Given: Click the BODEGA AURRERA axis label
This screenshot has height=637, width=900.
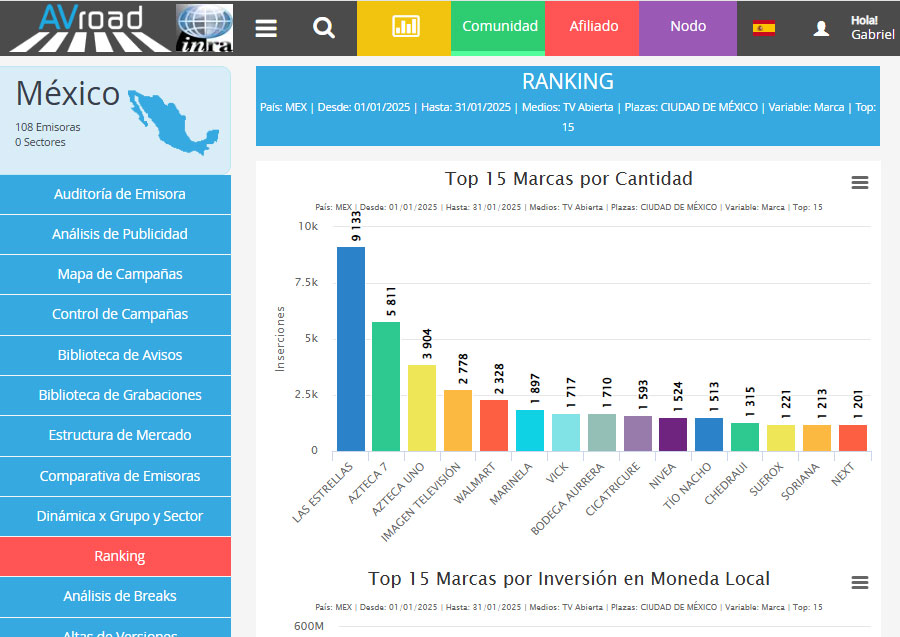Looking at the screenshot, I should 567,499.
